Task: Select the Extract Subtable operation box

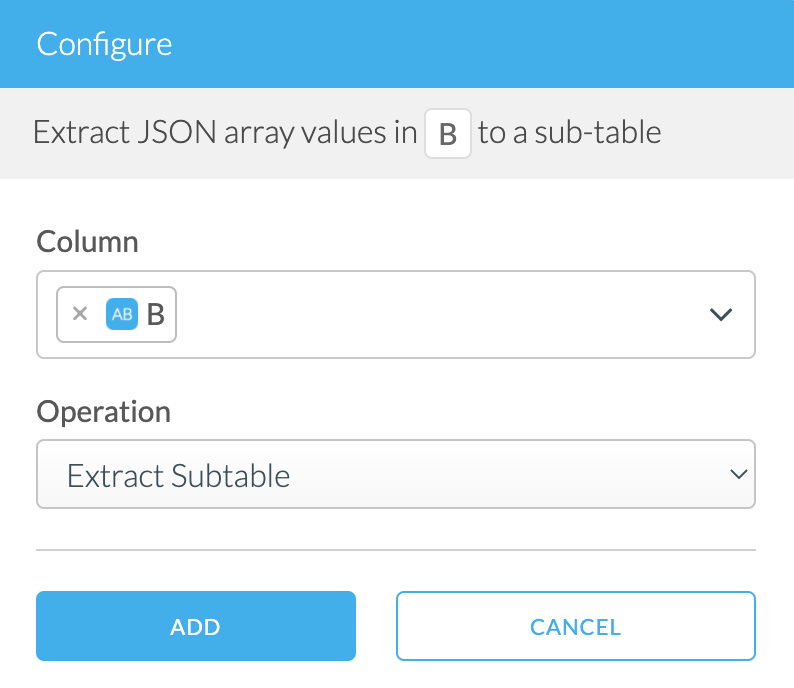Action: 395,474
